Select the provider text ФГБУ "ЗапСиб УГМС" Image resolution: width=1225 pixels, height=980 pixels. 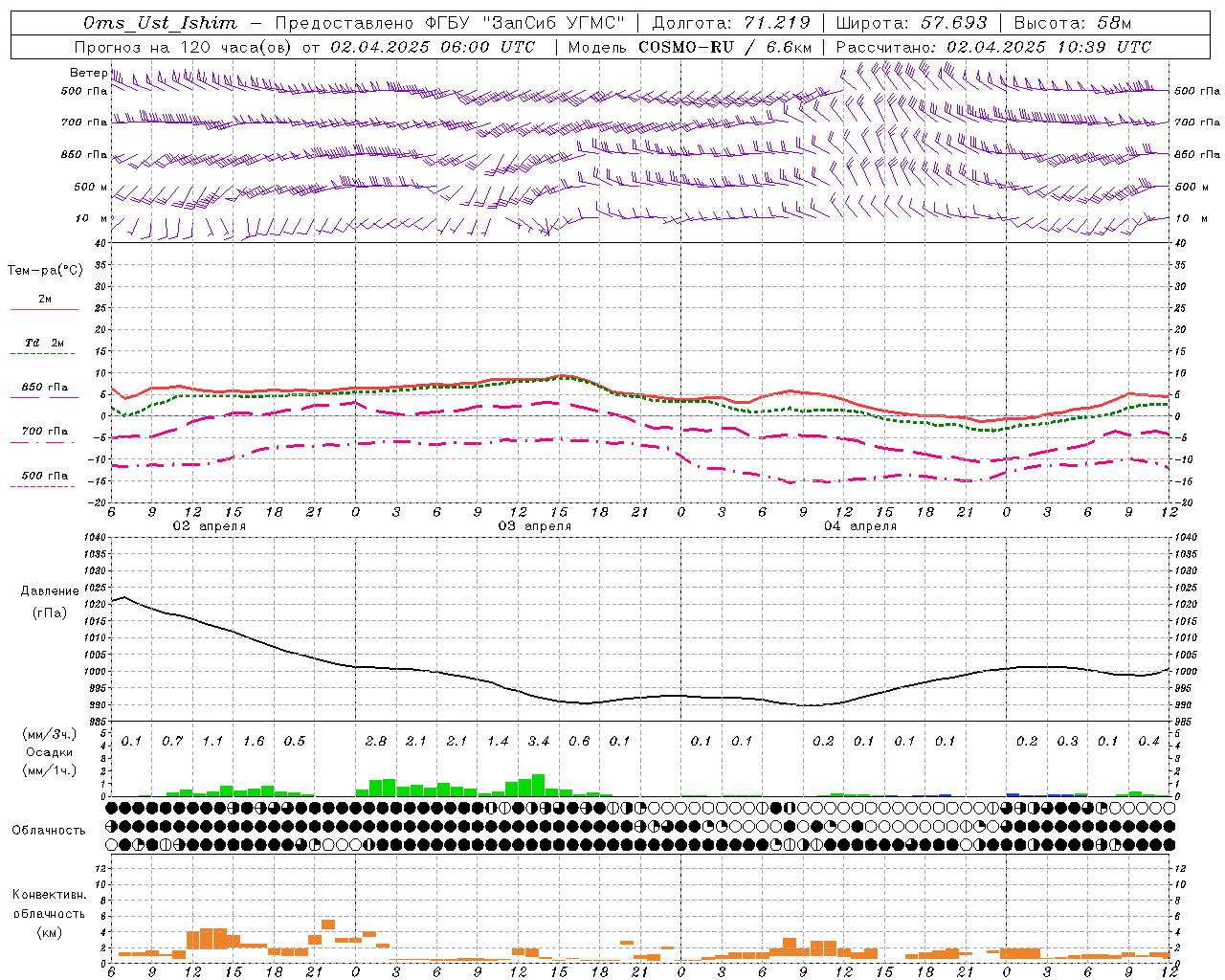pyautogui.click(x=525, y=23)
